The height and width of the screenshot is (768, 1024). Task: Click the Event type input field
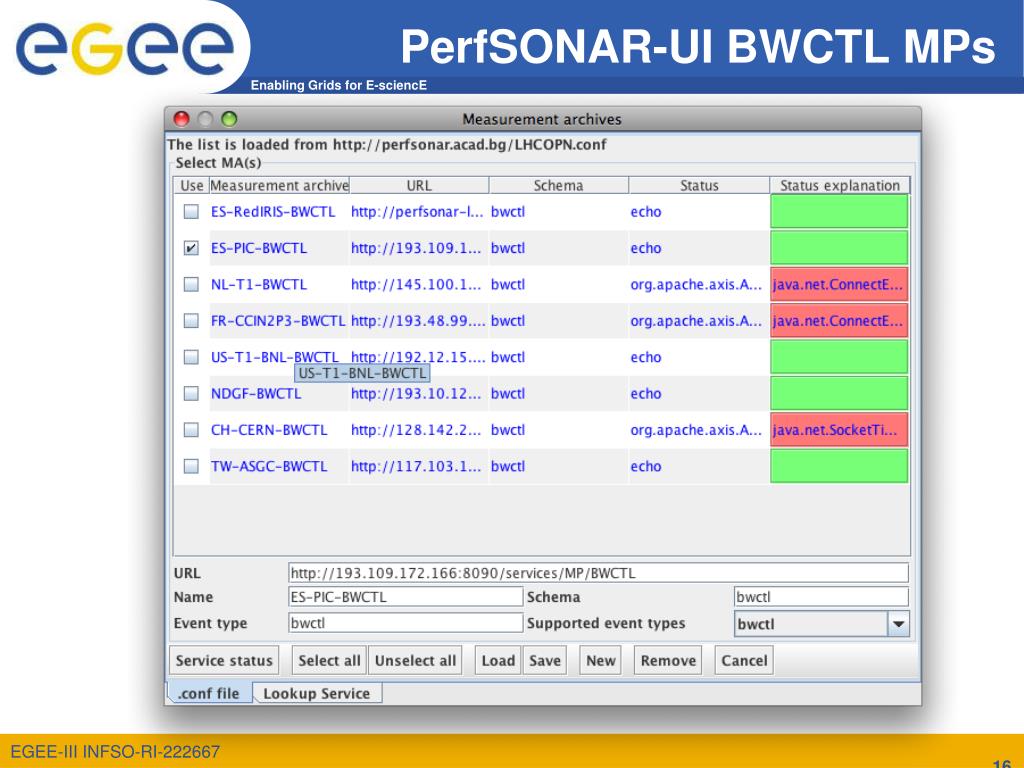coord(406,623)
